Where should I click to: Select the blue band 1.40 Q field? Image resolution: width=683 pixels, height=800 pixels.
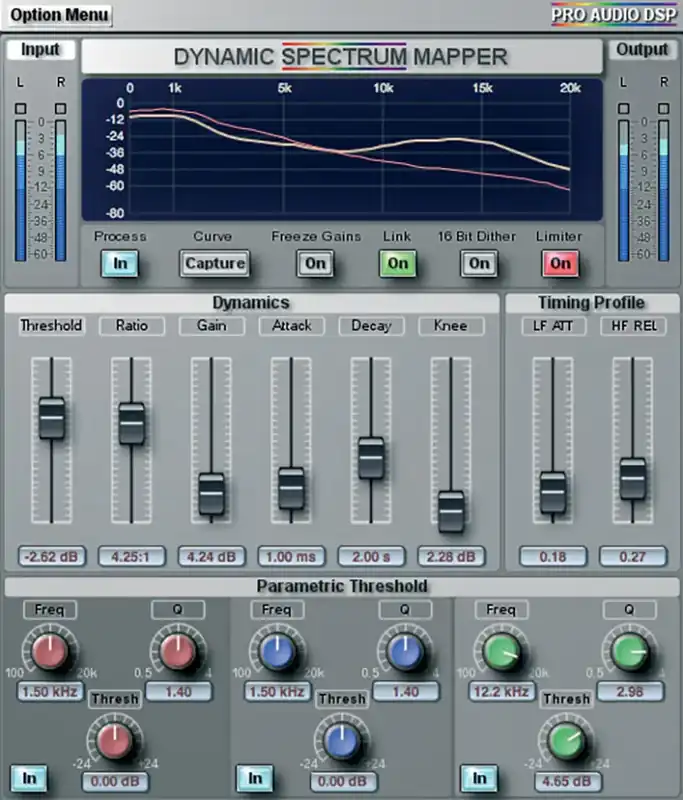[406, 692]
